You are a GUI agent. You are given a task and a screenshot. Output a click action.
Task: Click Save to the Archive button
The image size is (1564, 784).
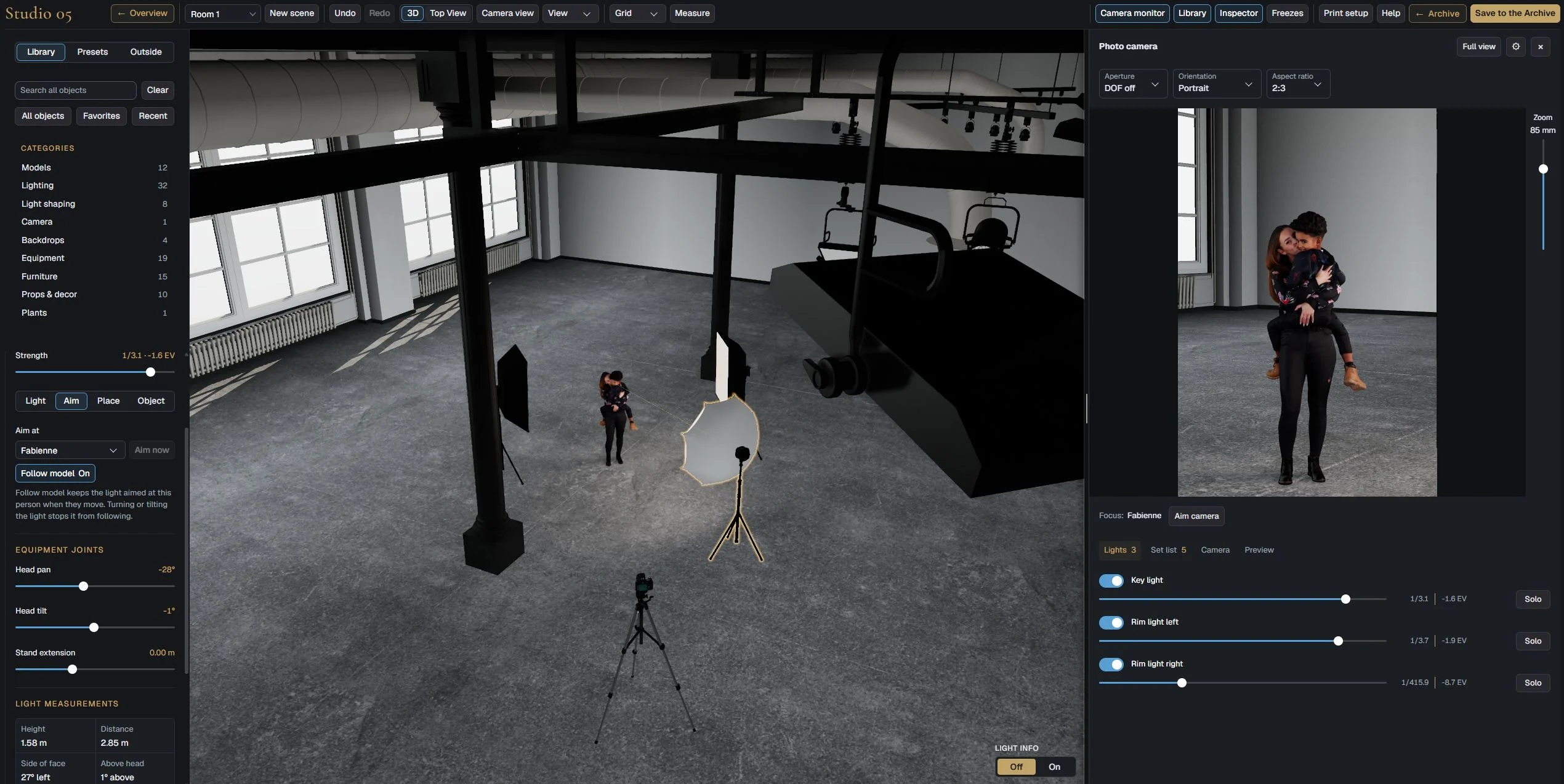[x=1515, y=14]
